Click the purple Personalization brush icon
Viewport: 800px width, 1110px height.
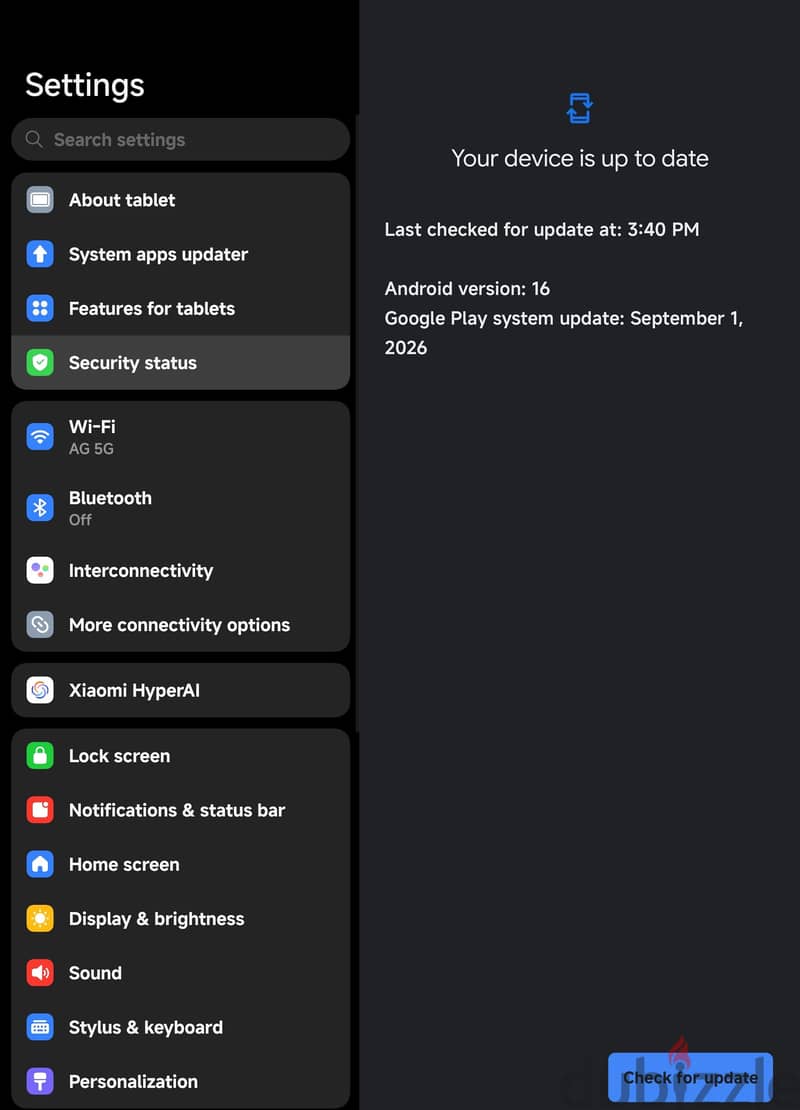[40, 1082]
